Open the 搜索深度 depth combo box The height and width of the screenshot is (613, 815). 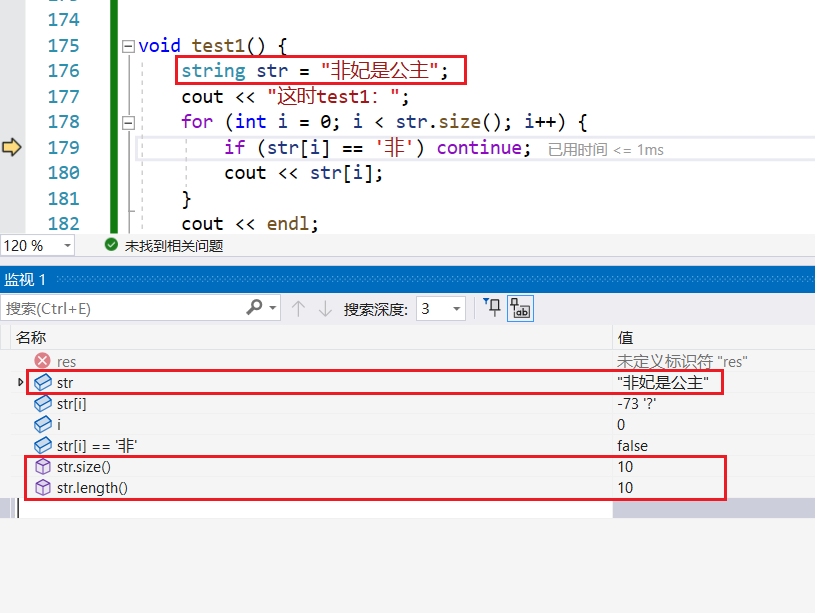click(x=440, y=309)
